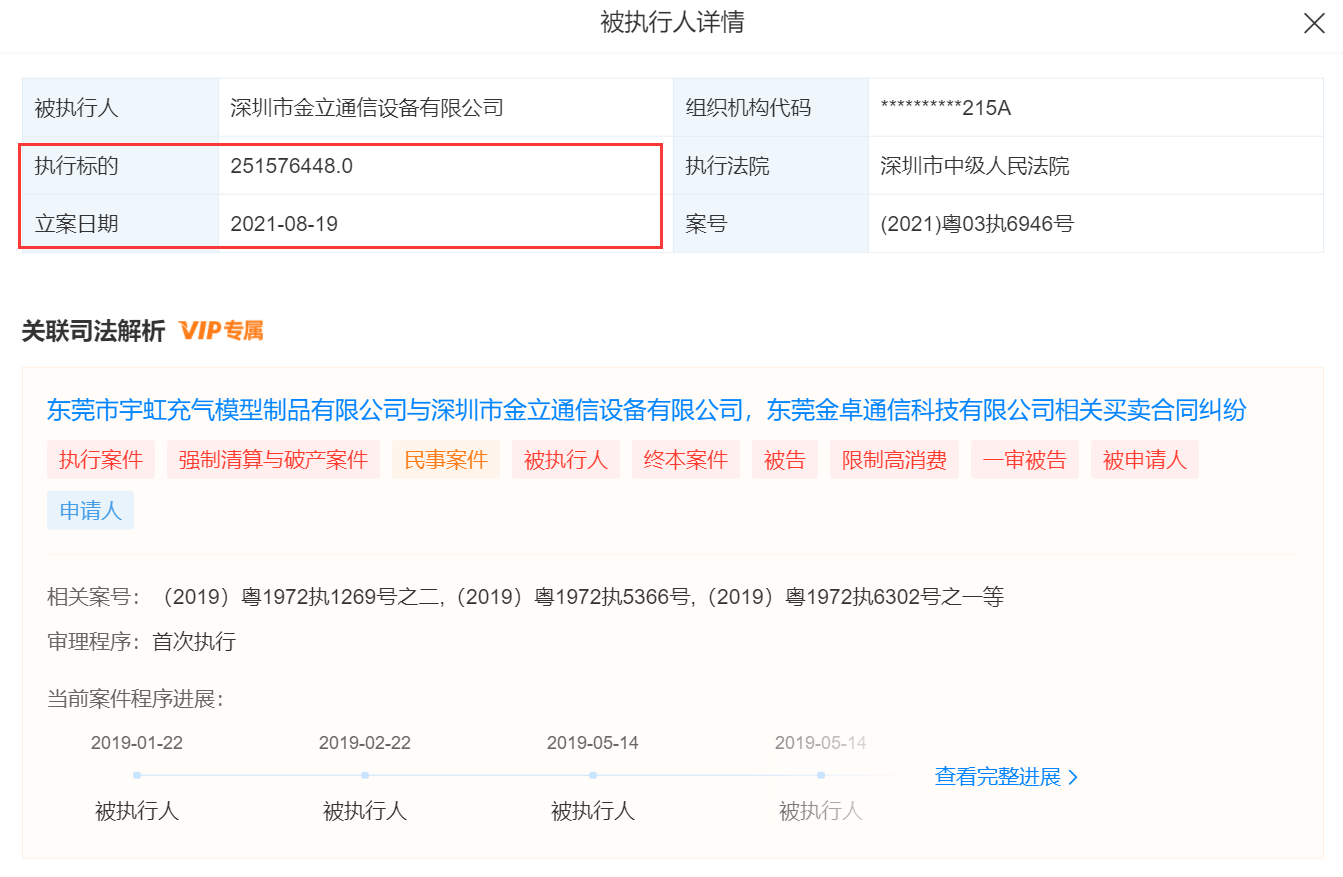The height and width of the screenshot is (877, 1343).
Task: Click the chevron next to 查看完整进展
Action: coord(1073,777)
